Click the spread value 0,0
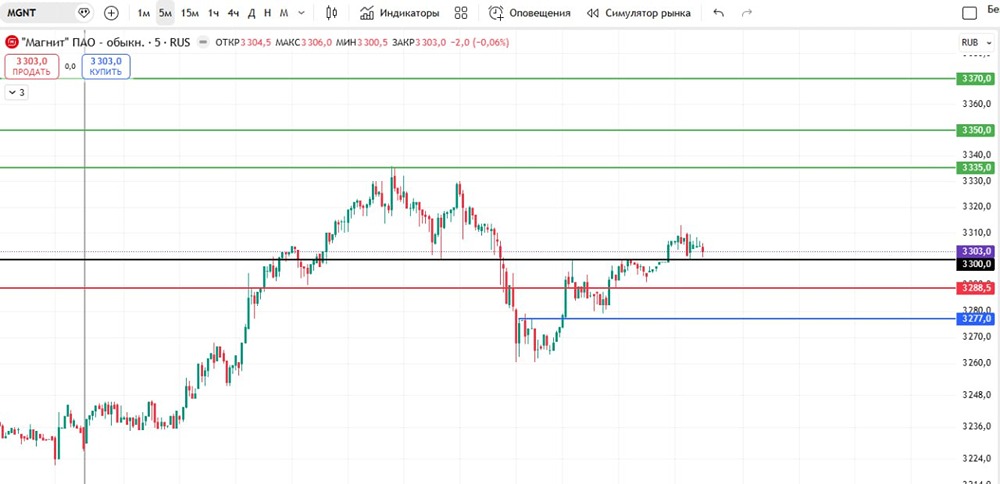The height and width of the screenshot is (484, 1000). tap(70, 66)
